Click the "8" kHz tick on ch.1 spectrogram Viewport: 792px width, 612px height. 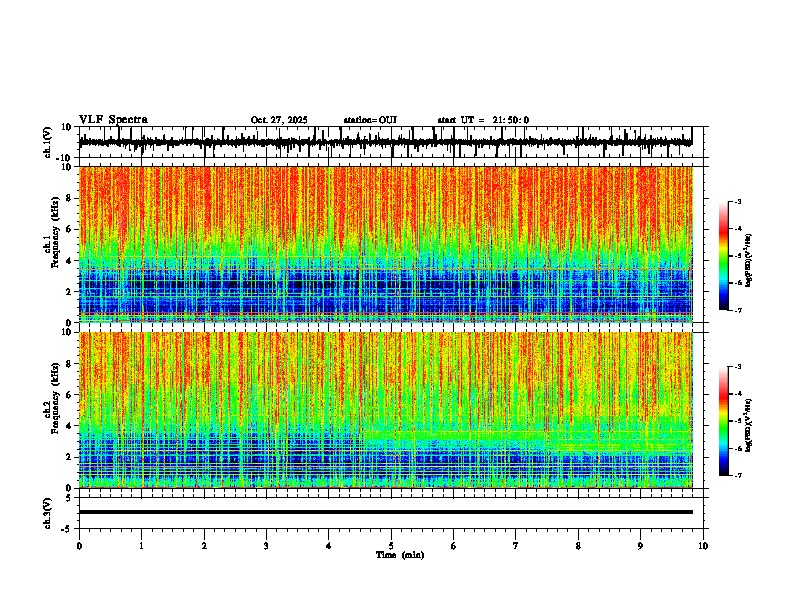[x=70, y=198]
